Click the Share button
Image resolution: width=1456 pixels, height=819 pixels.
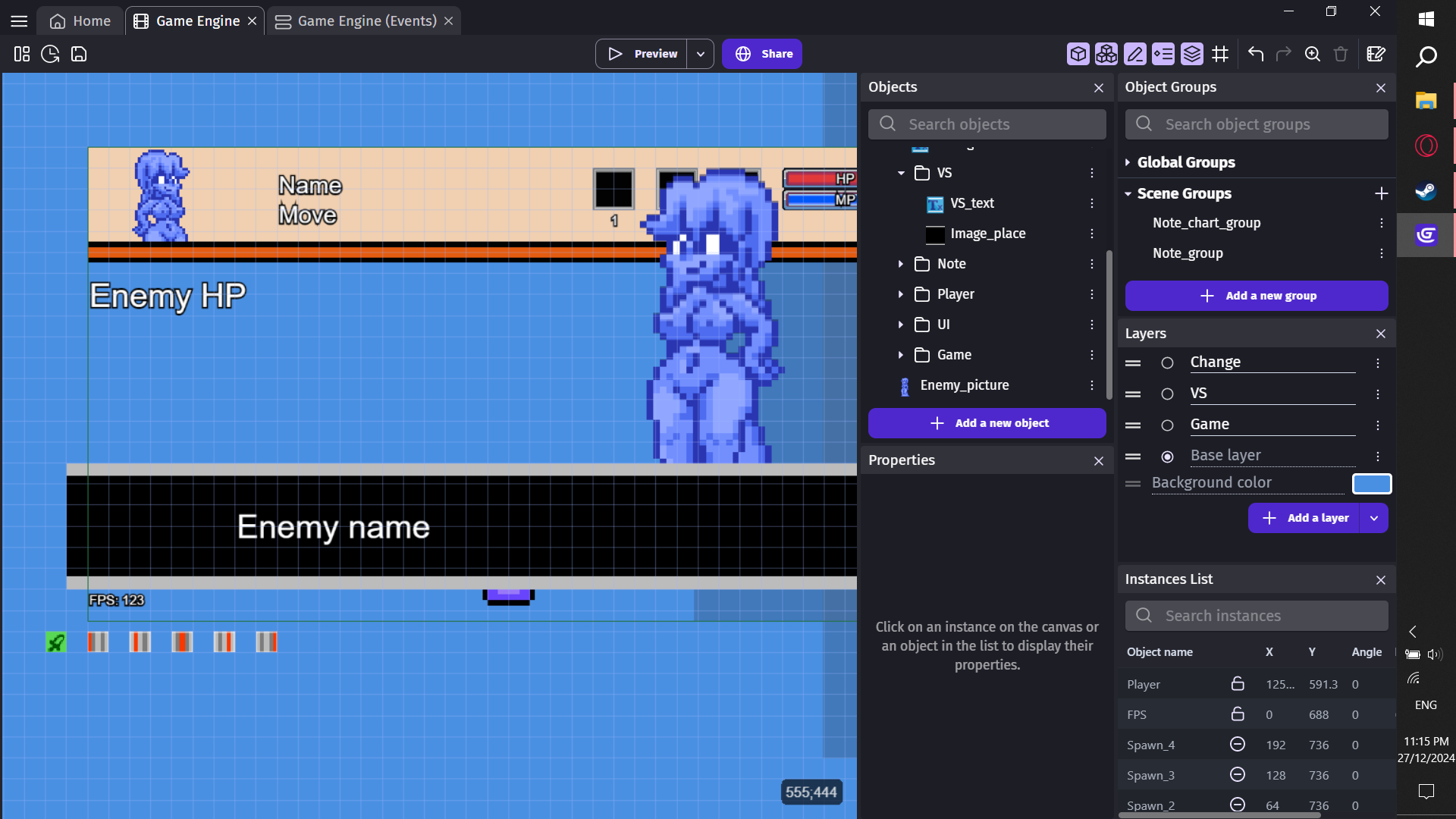tap(762, 54)
